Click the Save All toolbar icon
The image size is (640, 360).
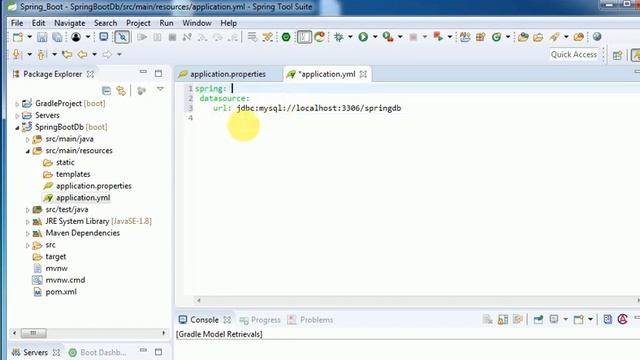click(x=58, y=37)
